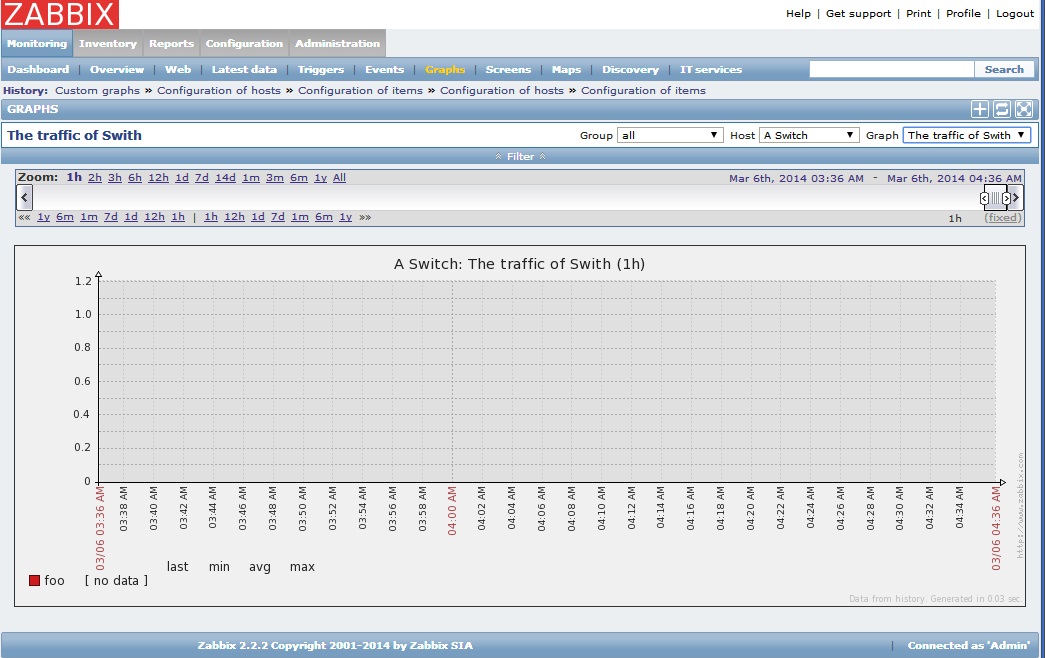Move time range forward with rightmost arrow
The width and height of the screenshot is (1045, 658).
coord(1017,197)
